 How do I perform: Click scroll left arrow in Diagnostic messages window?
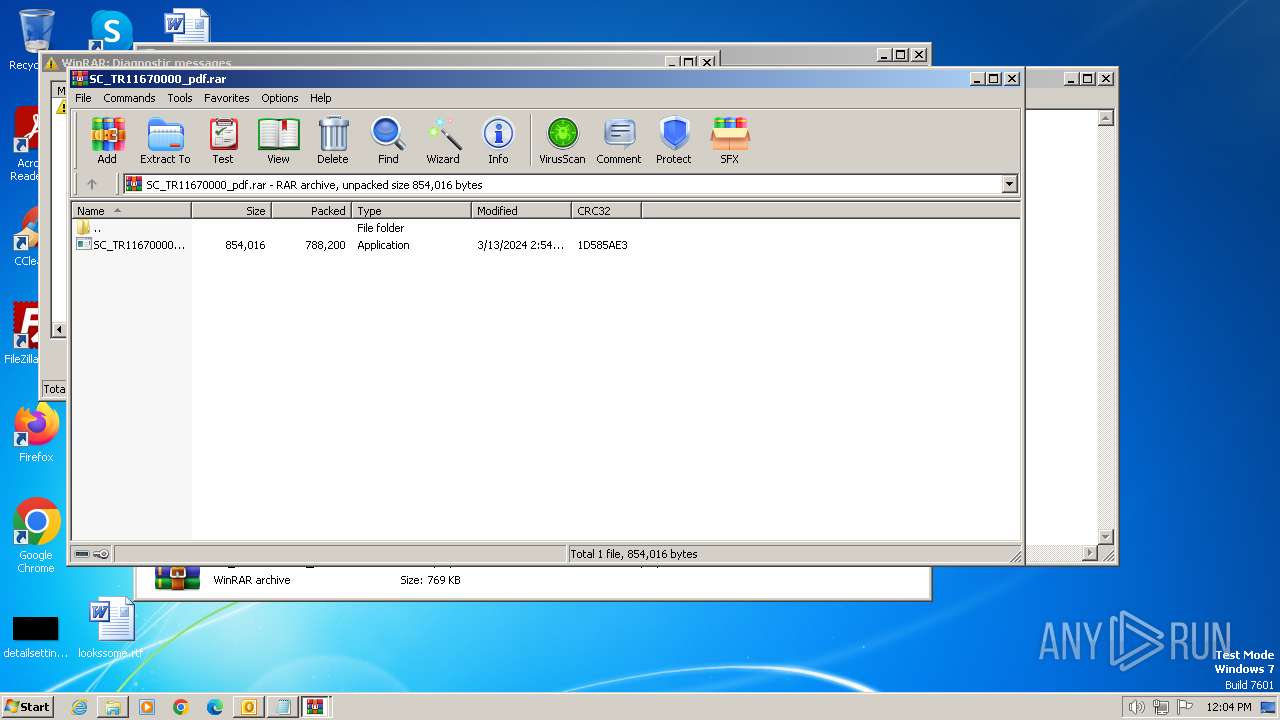tap(59, 329)
